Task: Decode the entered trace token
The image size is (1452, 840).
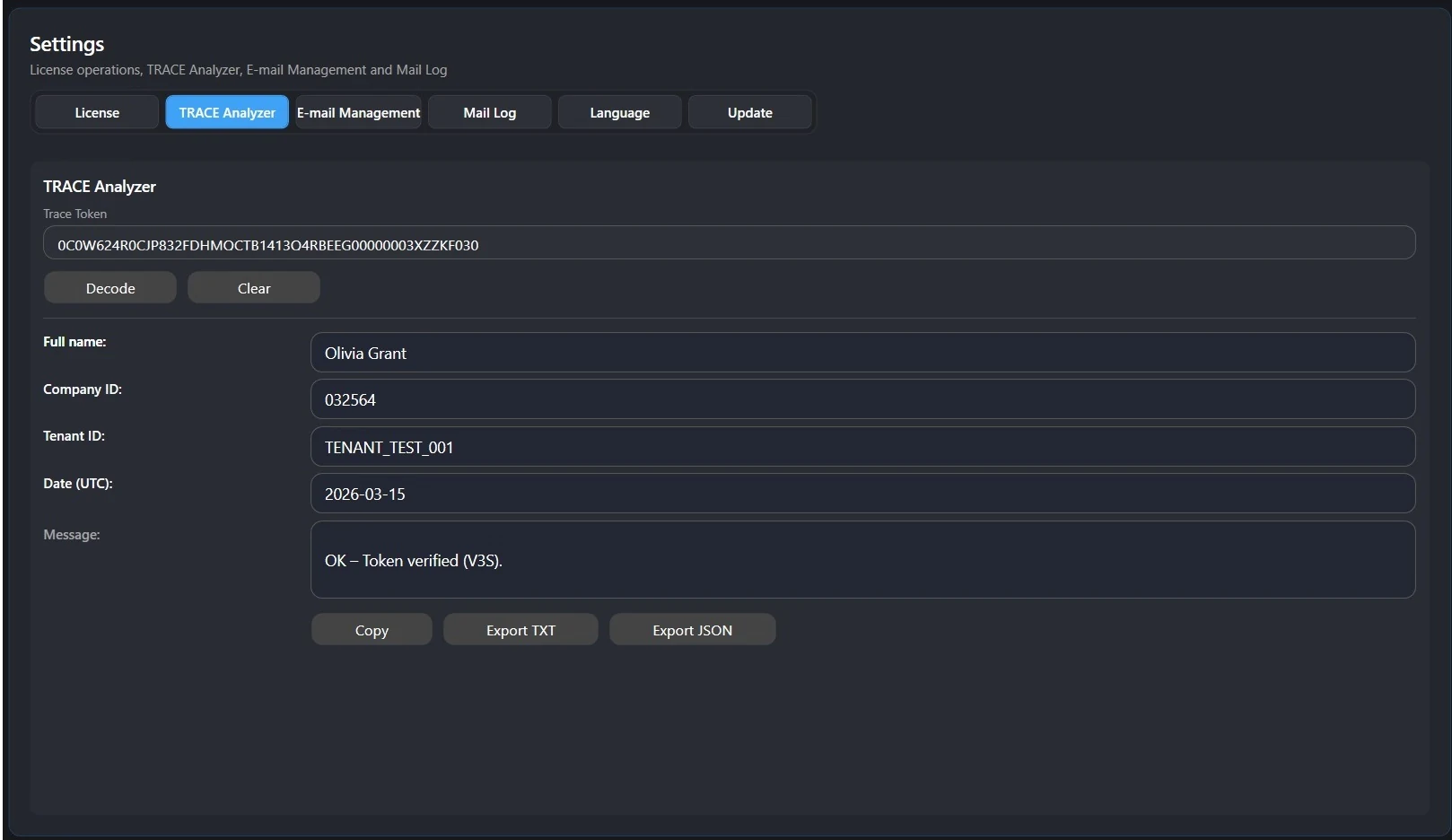Action: click(109, 287)
